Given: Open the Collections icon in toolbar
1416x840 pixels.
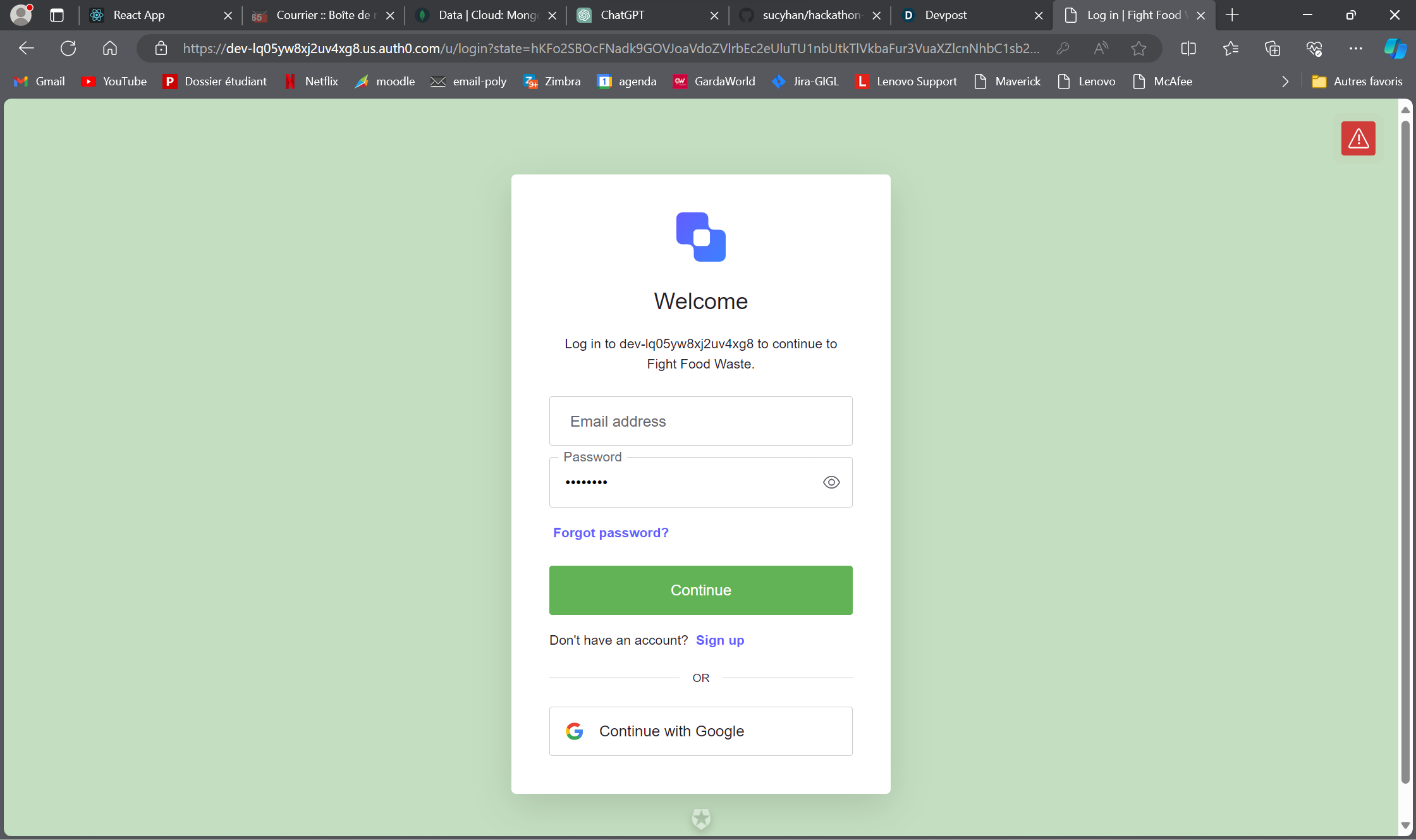Looking at the screenshot, I should tap(1273, 49).
